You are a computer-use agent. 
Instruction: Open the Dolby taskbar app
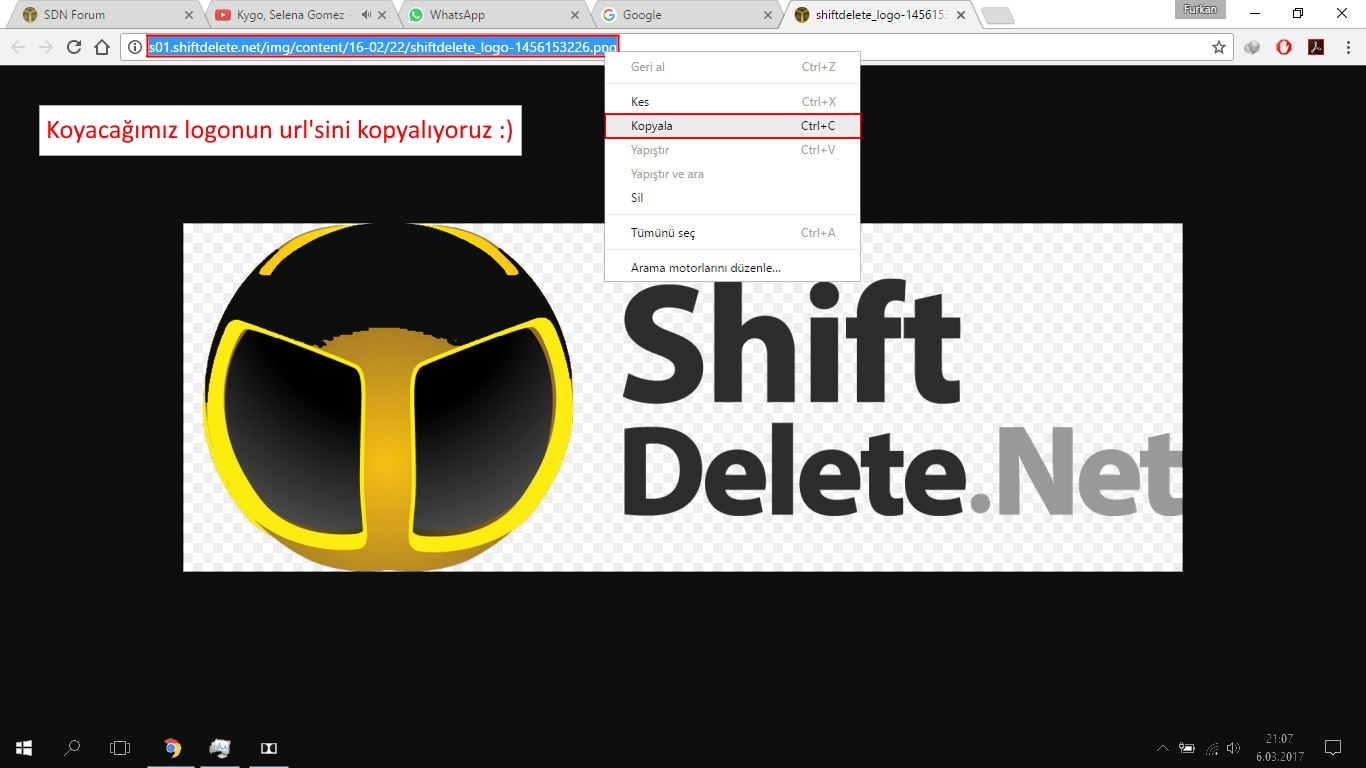click(x=268, y=747)
